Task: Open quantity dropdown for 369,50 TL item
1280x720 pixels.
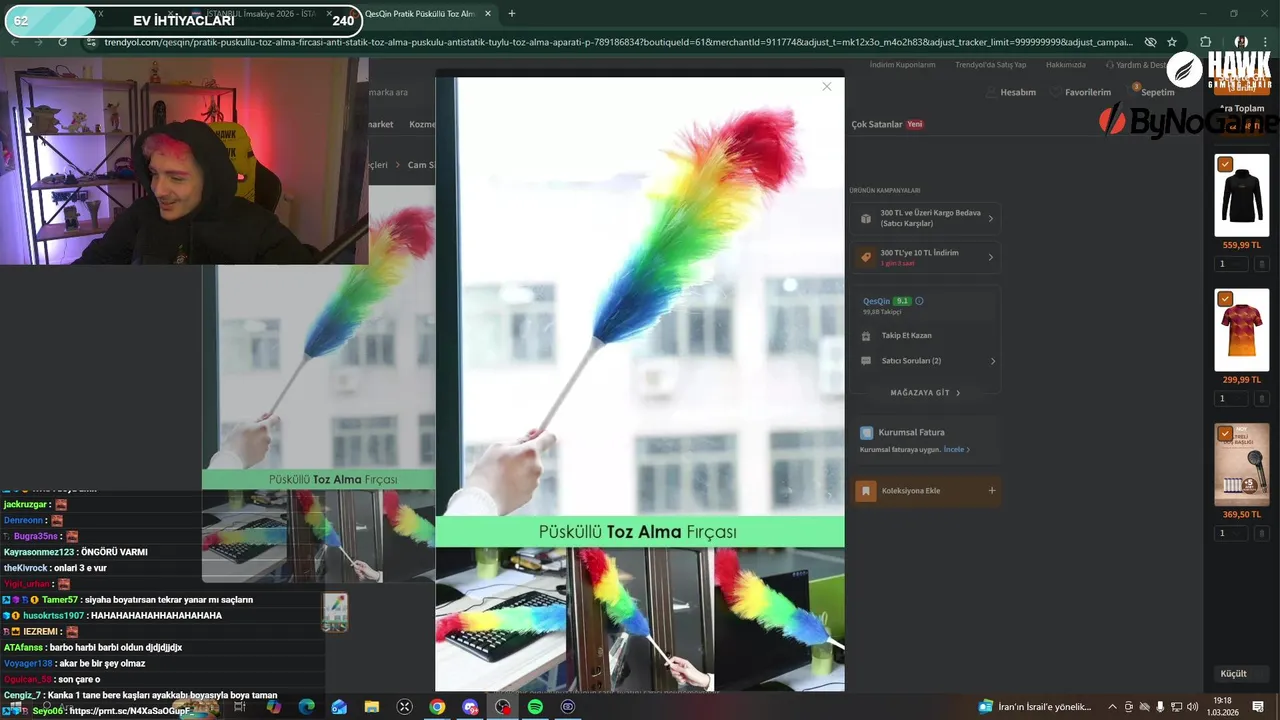Action: tap(1231, 533)
